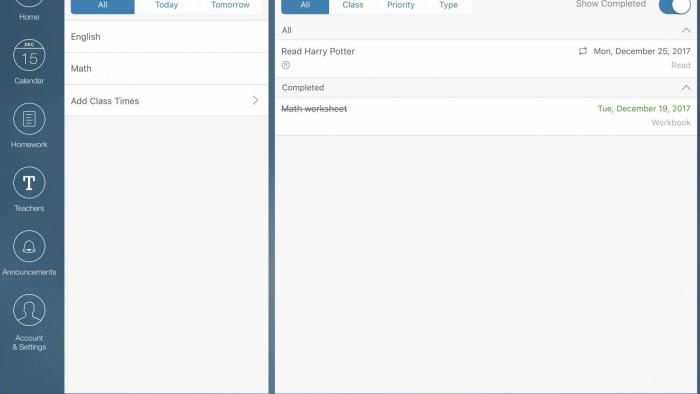Select the All tab in homework filter
The width and height of the screenshot is (700, 394).
pyautogui.click(x=305, y=6)
